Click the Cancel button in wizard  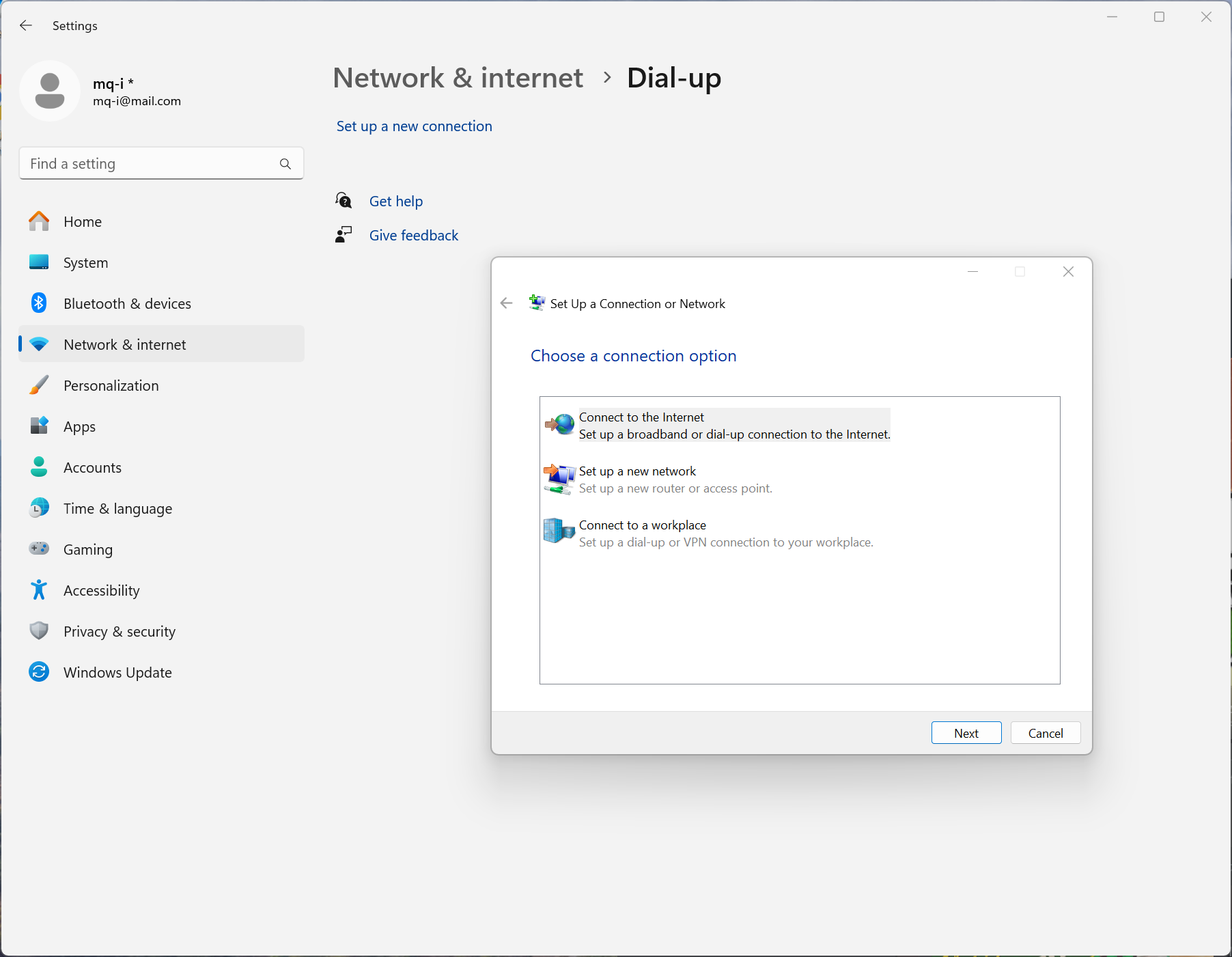point(1046,733)
